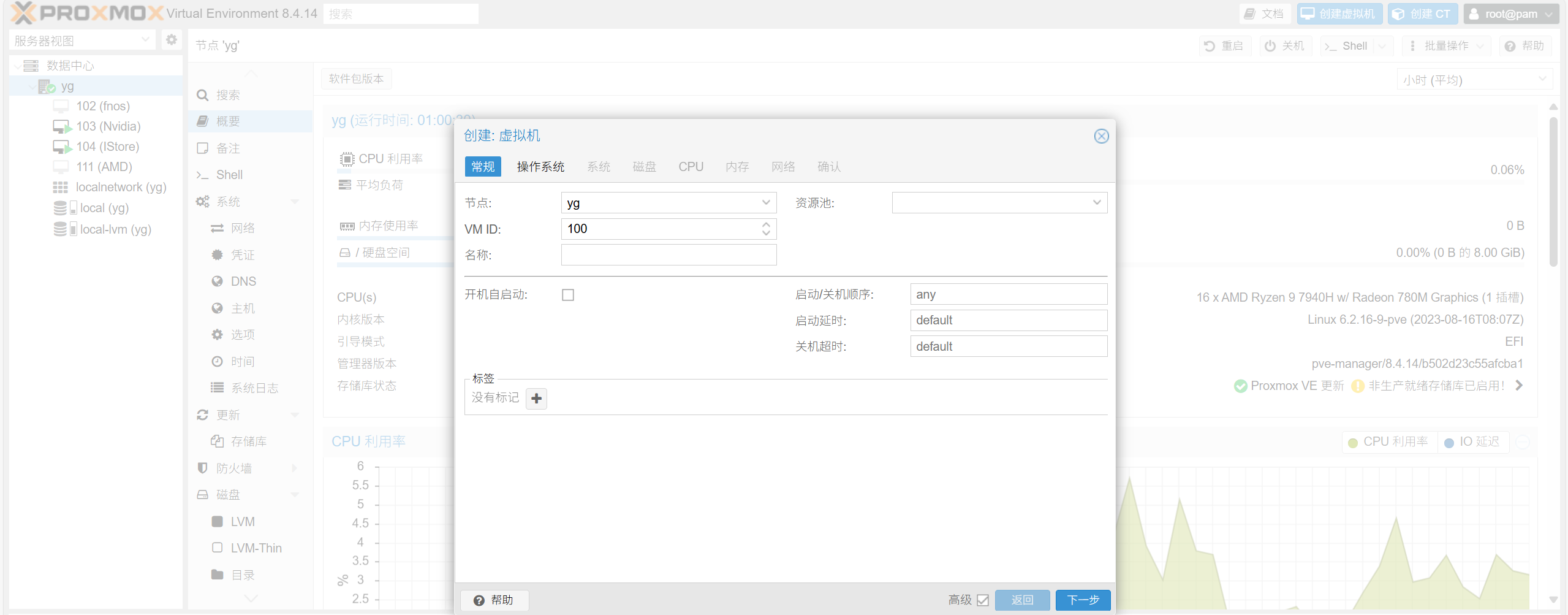Click the top search box
This screenshot has height=615, width=1568.
401,13
